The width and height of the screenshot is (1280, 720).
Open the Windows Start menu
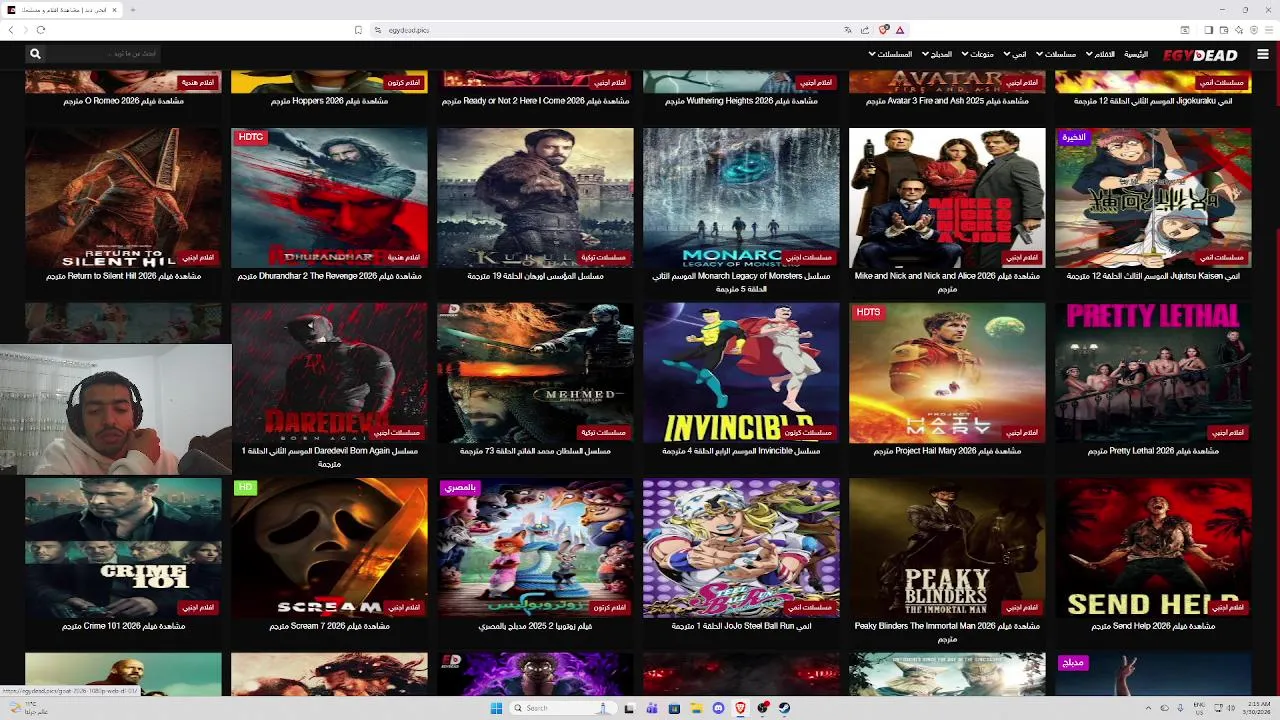(496, 708)
